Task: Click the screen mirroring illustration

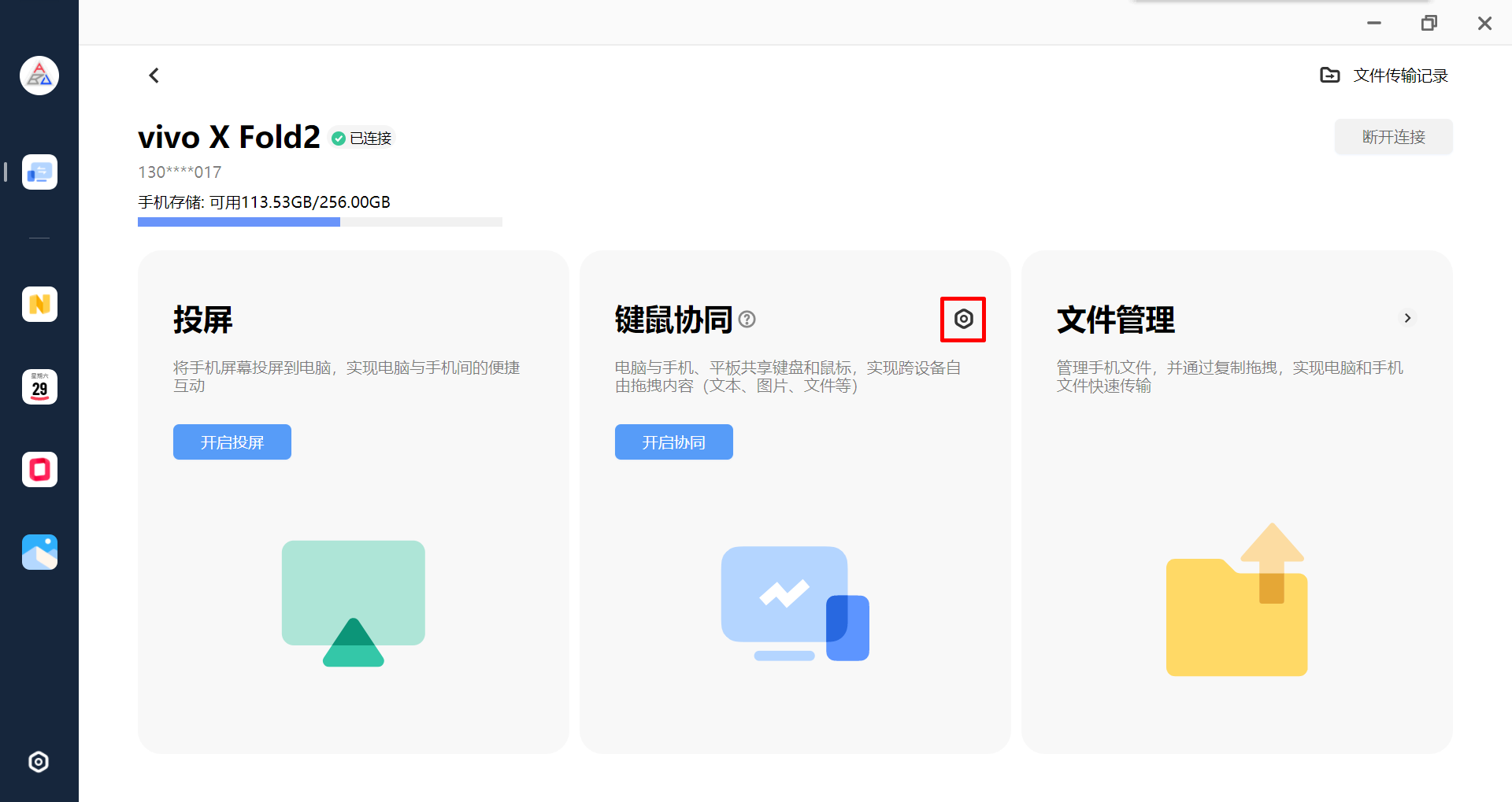Action: coord(354,603)
